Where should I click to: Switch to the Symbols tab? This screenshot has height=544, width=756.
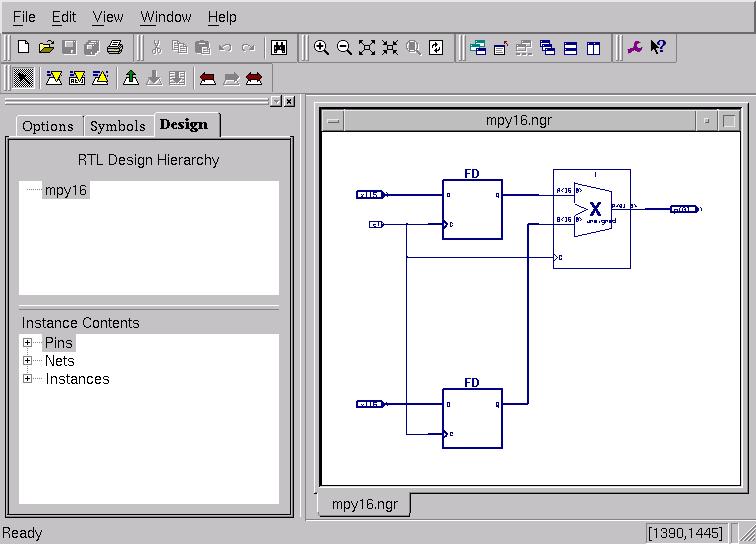[117, 126]
